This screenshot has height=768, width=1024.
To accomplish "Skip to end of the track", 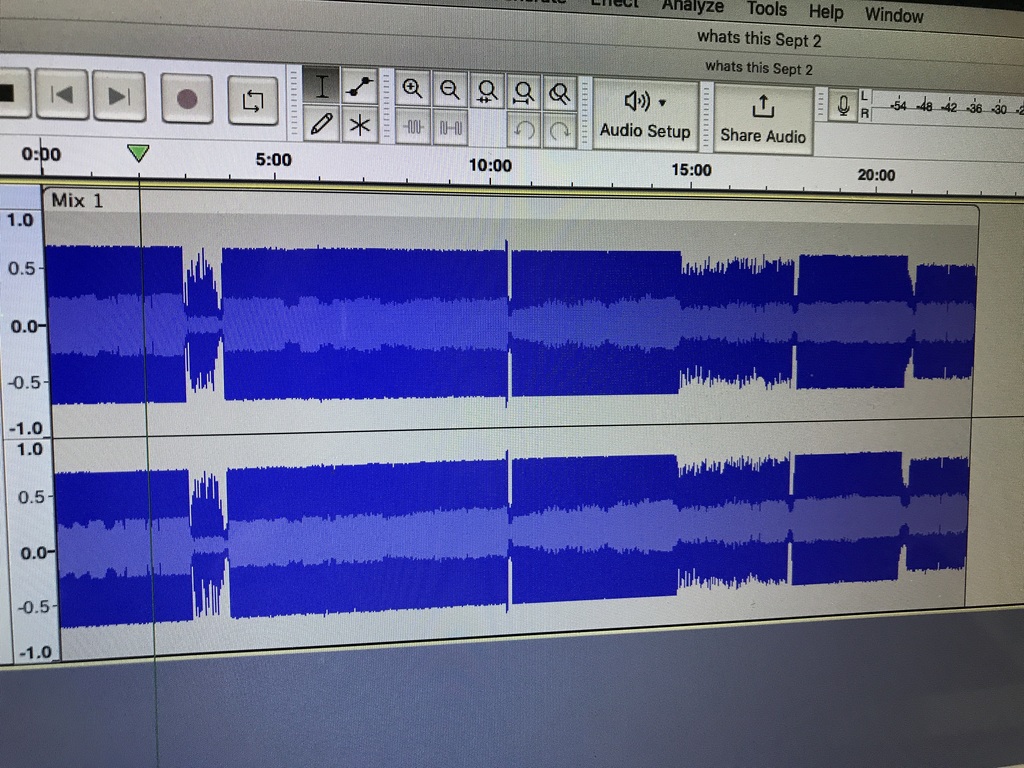I will pos(119,97).
